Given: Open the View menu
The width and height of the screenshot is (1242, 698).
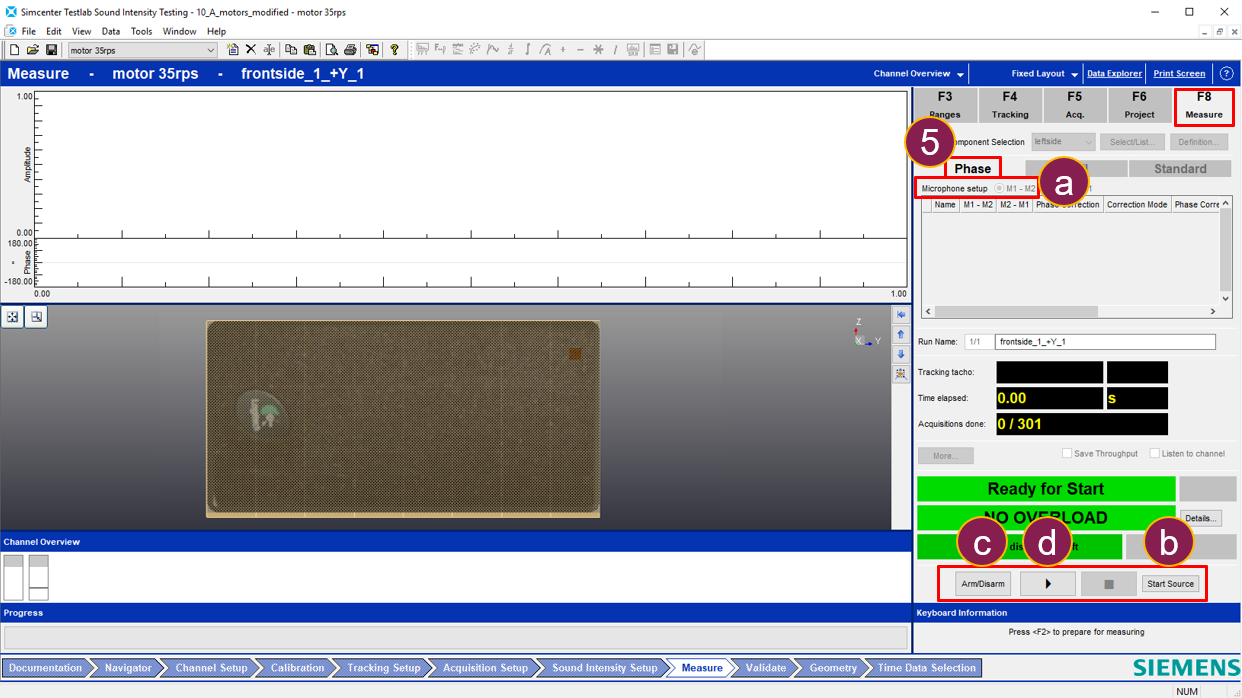Looking at the screenshot, I should click(81, 31).
